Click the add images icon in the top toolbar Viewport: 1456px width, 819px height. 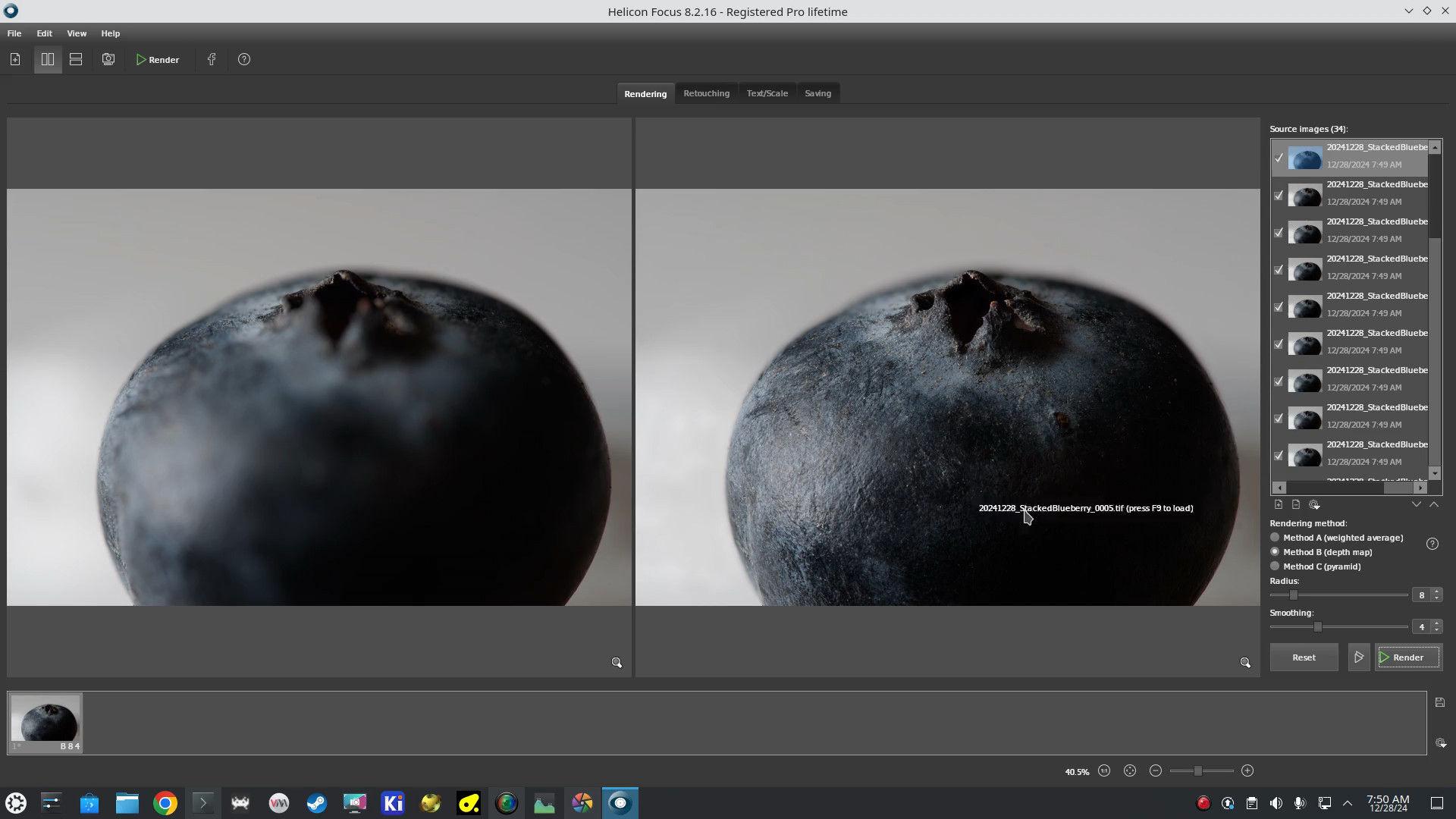click(x=15, y=59)
